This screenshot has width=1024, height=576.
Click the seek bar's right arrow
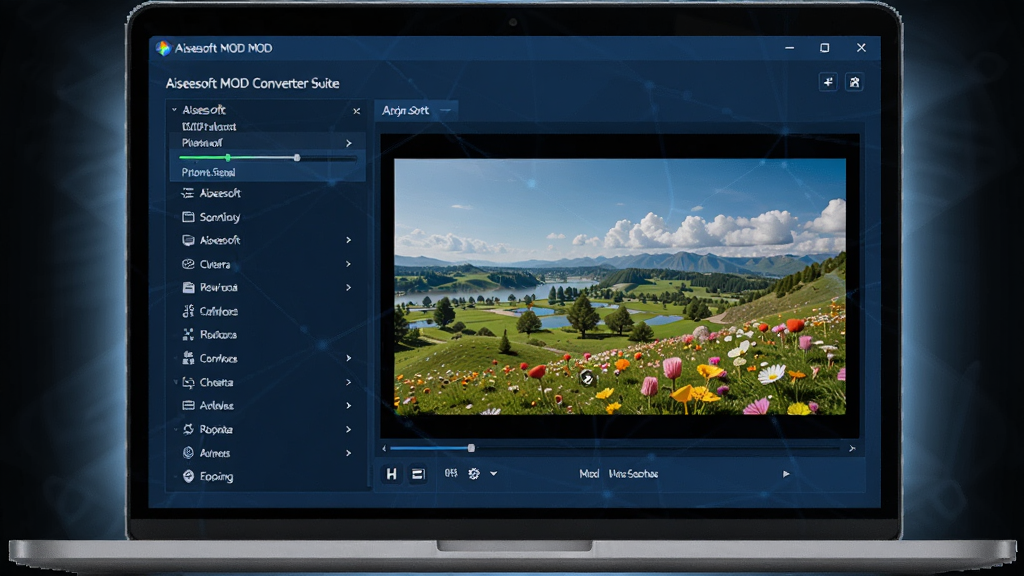[x=852, y=448]
